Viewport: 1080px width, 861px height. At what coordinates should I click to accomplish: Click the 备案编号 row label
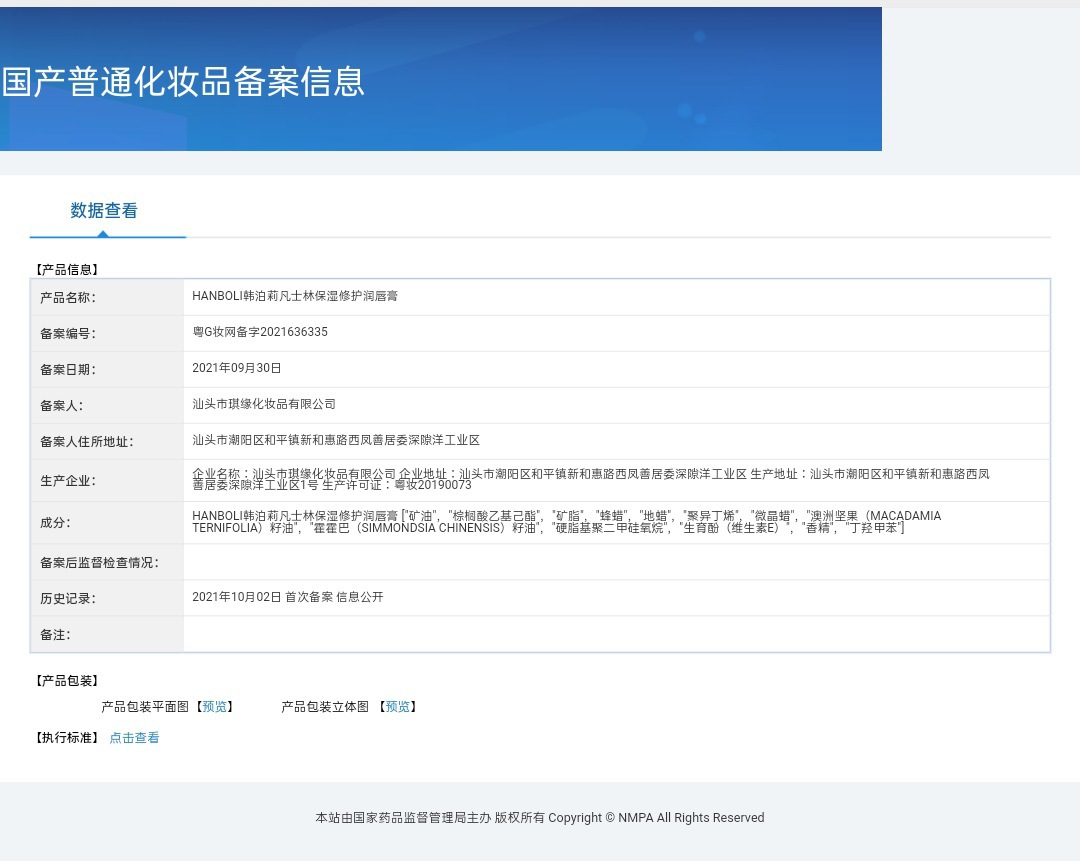68,334
